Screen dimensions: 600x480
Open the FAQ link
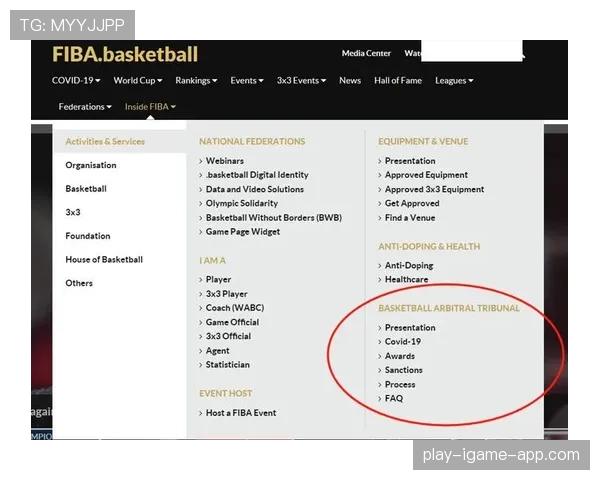[394, 398]
